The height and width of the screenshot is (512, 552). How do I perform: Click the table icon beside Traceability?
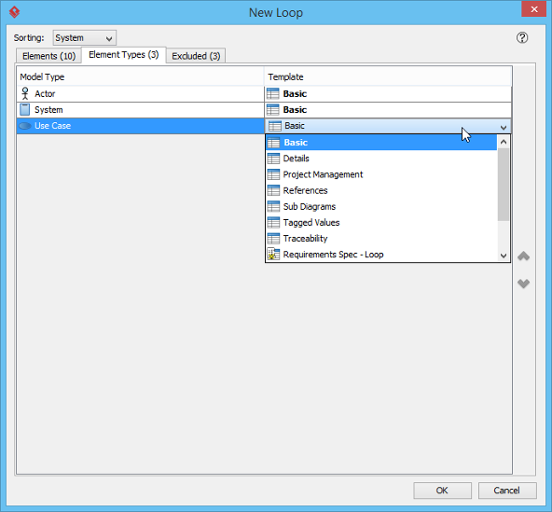coord(274,238)
